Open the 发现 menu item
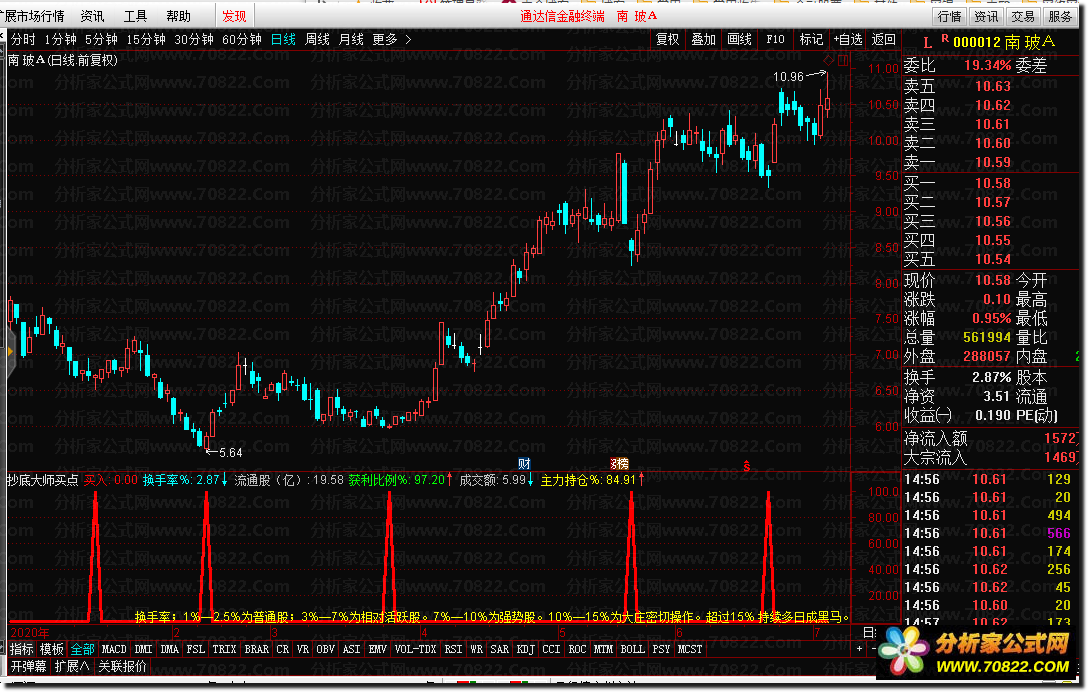The width and height of the screenshot is (1089, 692). coord(234,16)
